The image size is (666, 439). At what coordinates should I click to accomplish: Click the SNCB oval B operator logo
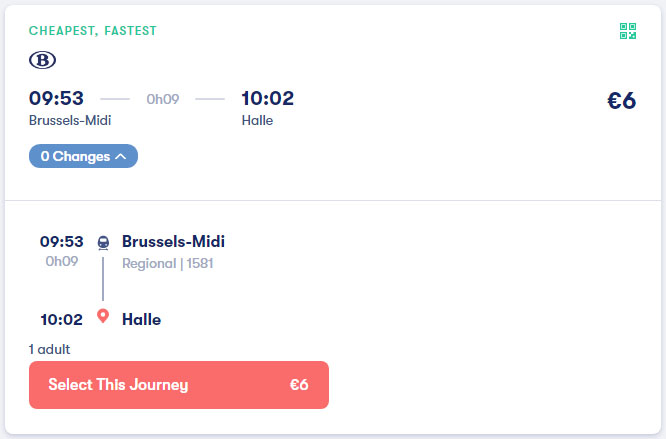tap(42, 60)
